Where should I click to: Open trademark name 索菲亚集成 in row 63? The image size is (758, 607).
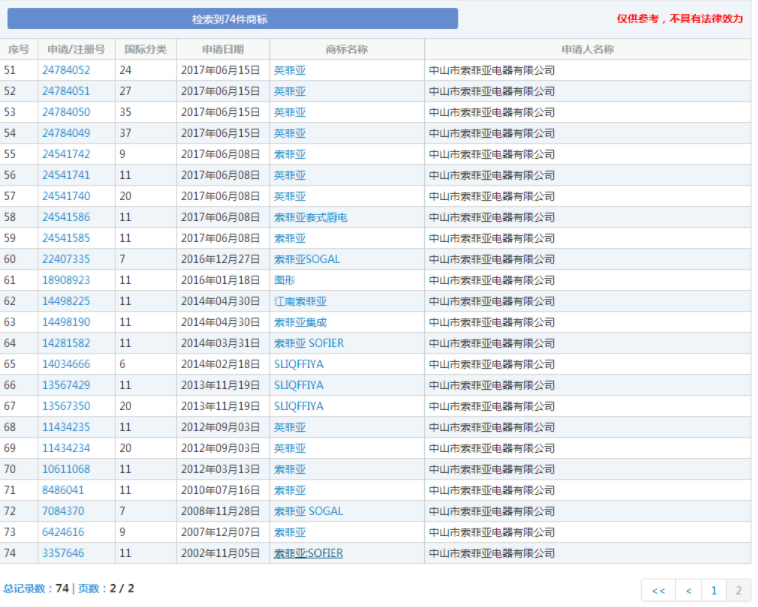click(x=301, y=322)
